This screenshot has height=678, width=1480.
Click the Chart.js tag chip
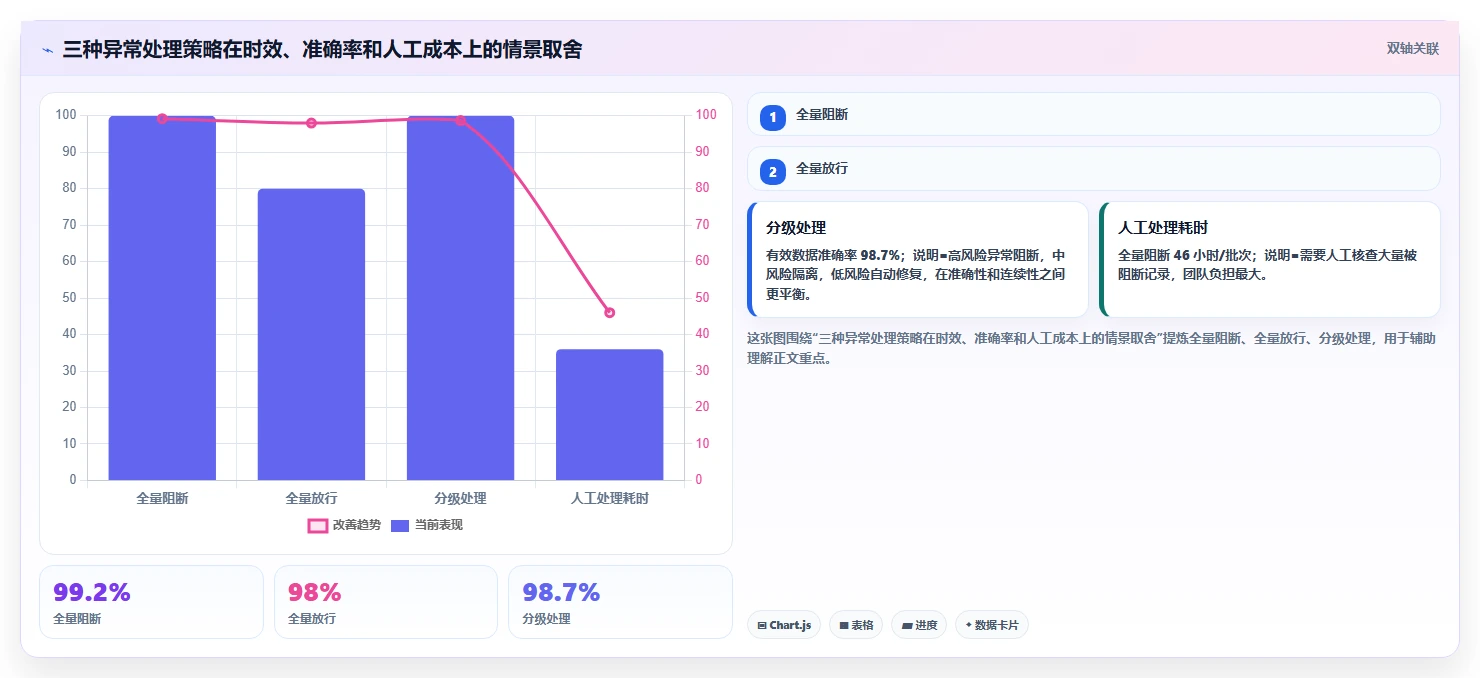click(784, 625)
